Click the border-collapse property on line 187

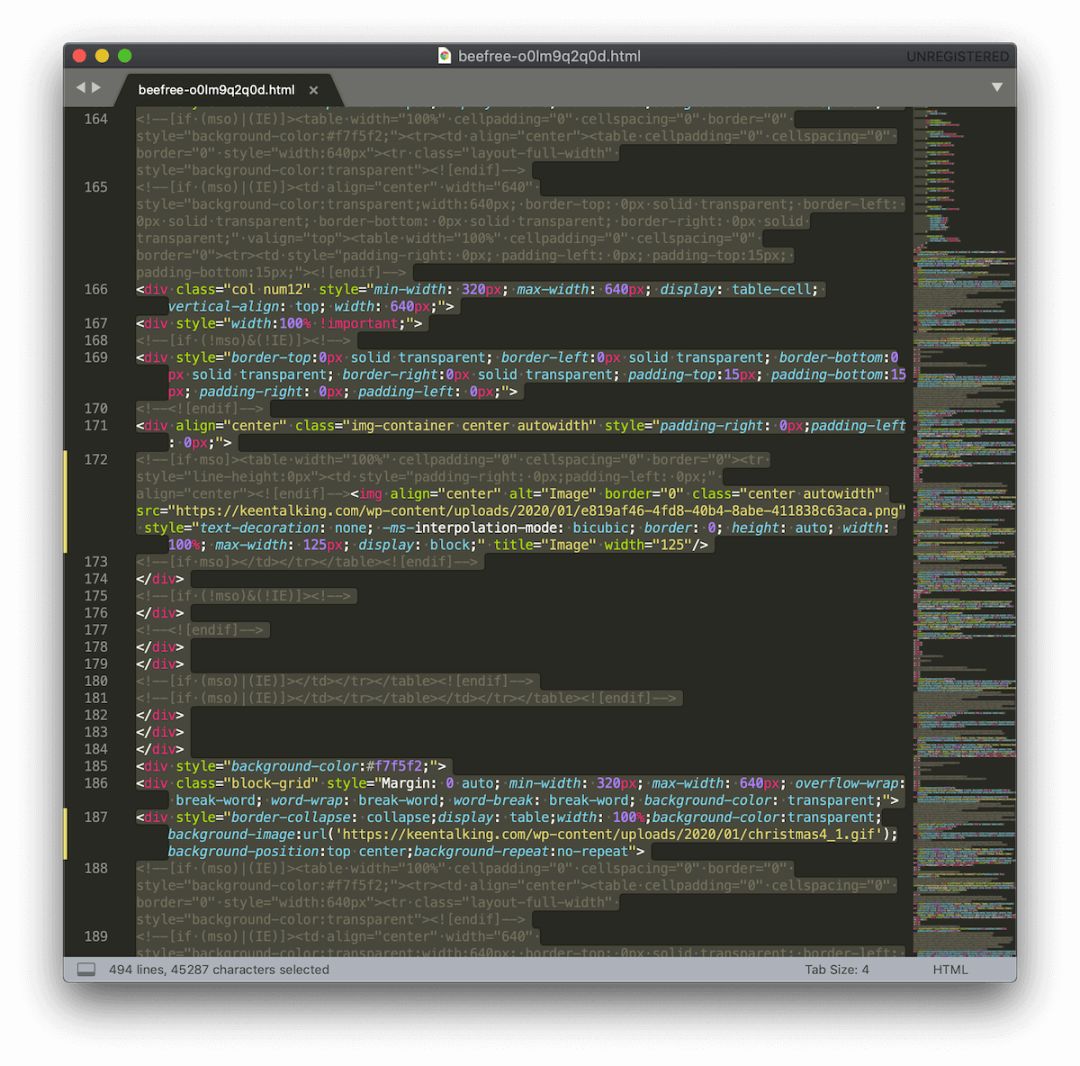(290, 817)
